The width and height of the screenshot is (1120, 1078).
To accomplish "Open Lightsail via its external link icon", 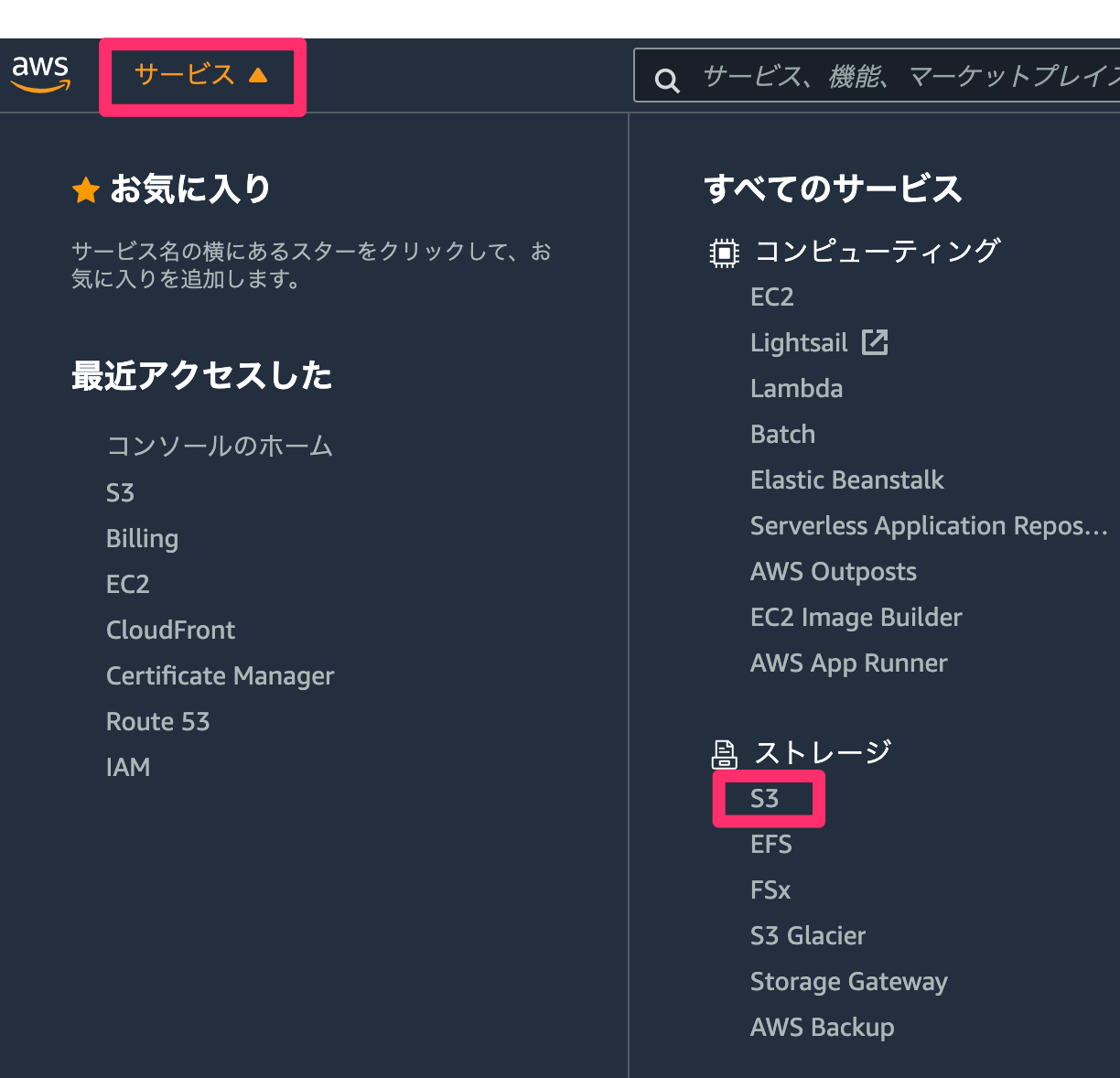I will click(x=876, y=341).
